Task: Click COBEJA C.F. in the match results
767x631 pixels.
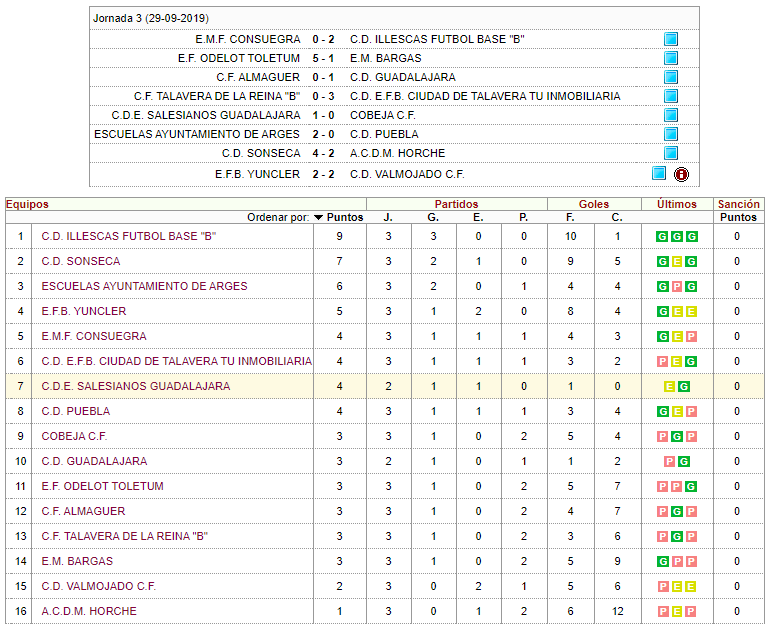Action: click(x=383, y=115)
